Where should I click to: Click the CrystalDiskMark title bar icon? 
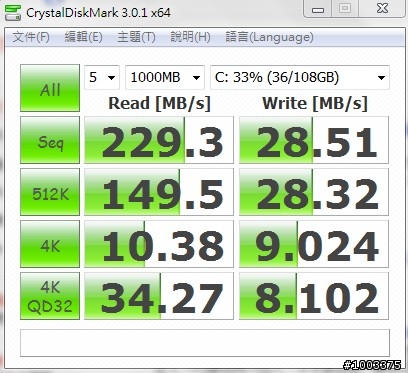click(x=12, y=13)
